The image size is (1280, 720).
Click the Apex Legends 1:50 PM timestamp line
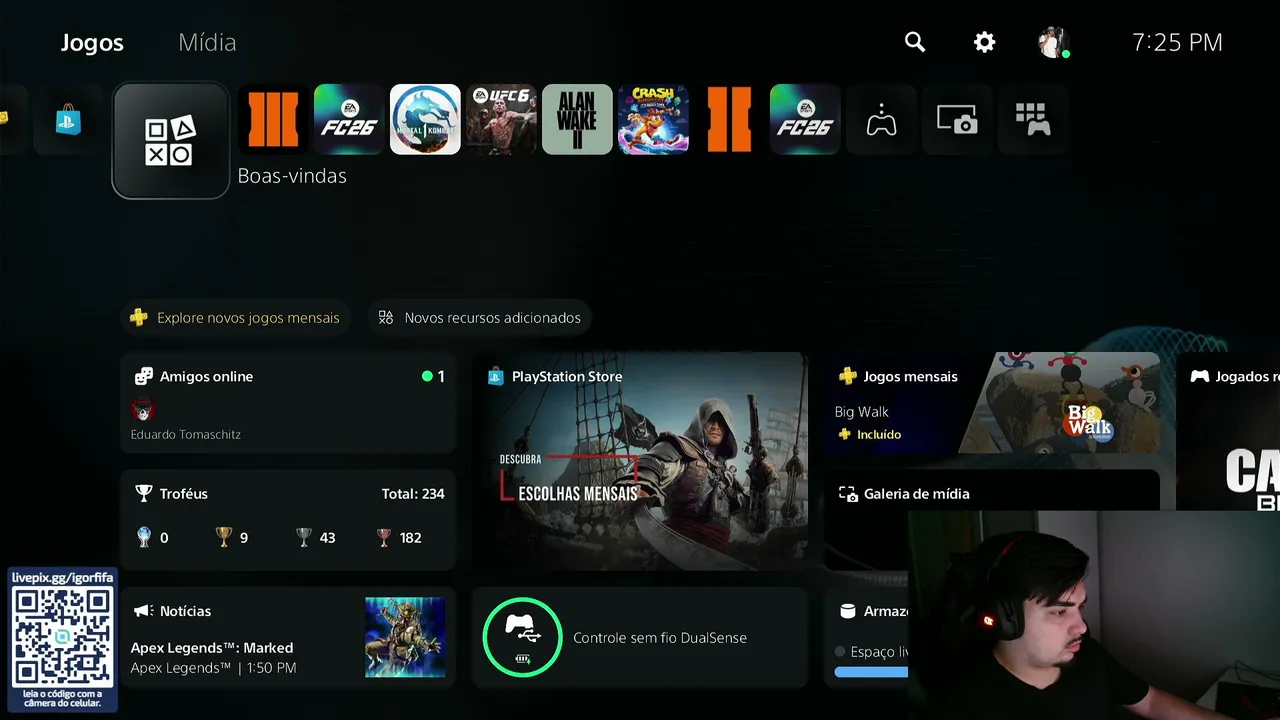coord(213,668)
